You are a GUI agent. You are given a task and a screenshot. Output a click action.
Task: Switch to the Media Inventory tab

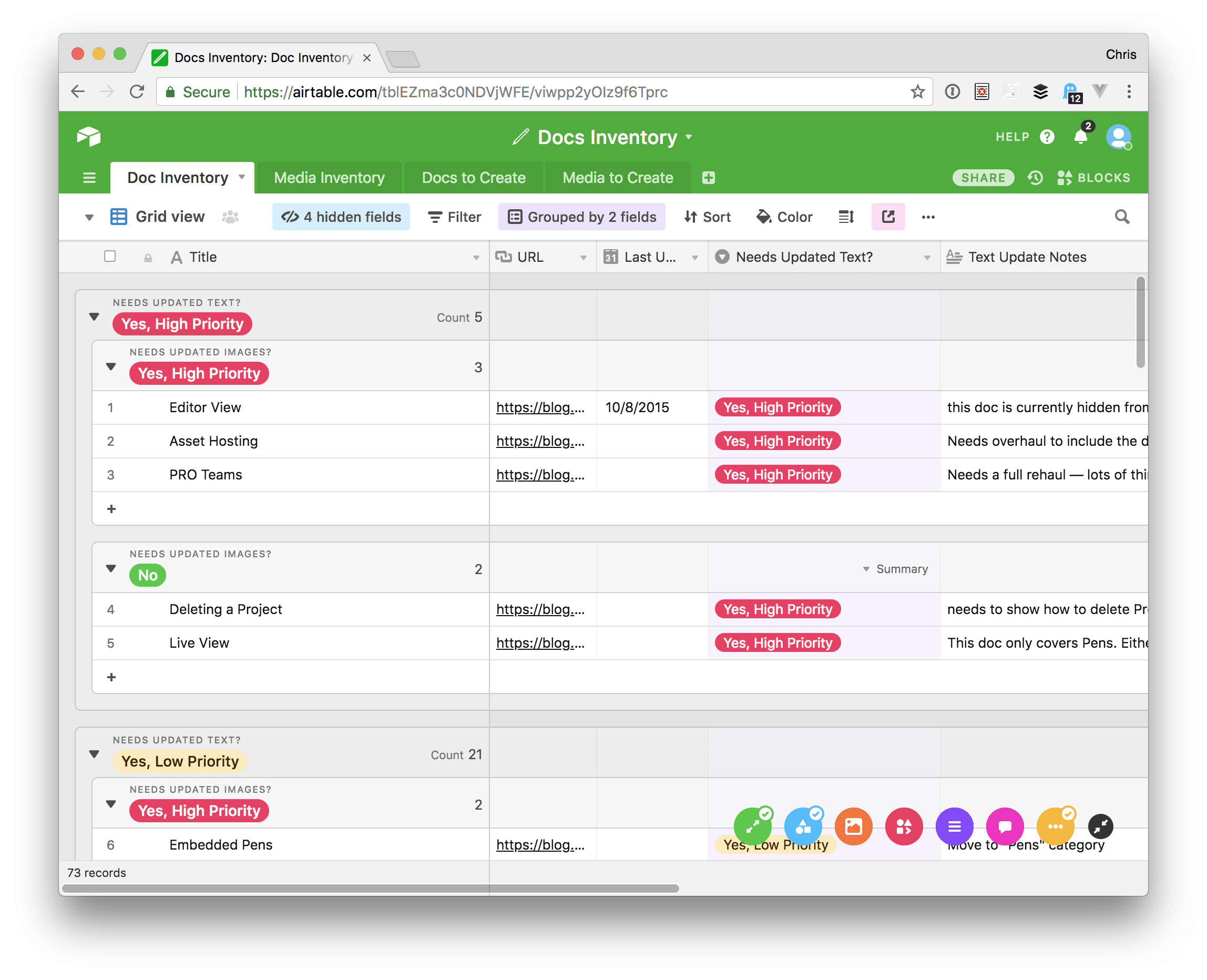(x=329, y=178)
